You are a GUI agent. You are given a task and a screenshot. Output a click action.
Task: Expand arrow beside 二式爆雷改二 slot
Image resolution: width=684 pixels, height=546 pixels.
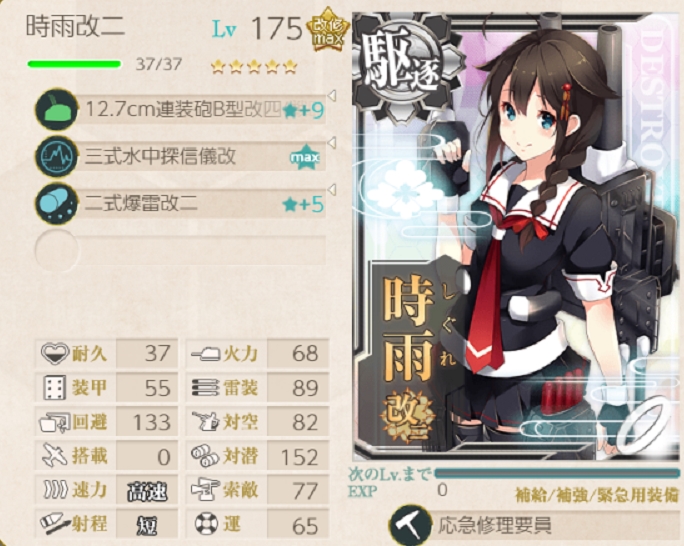(332, 190)
